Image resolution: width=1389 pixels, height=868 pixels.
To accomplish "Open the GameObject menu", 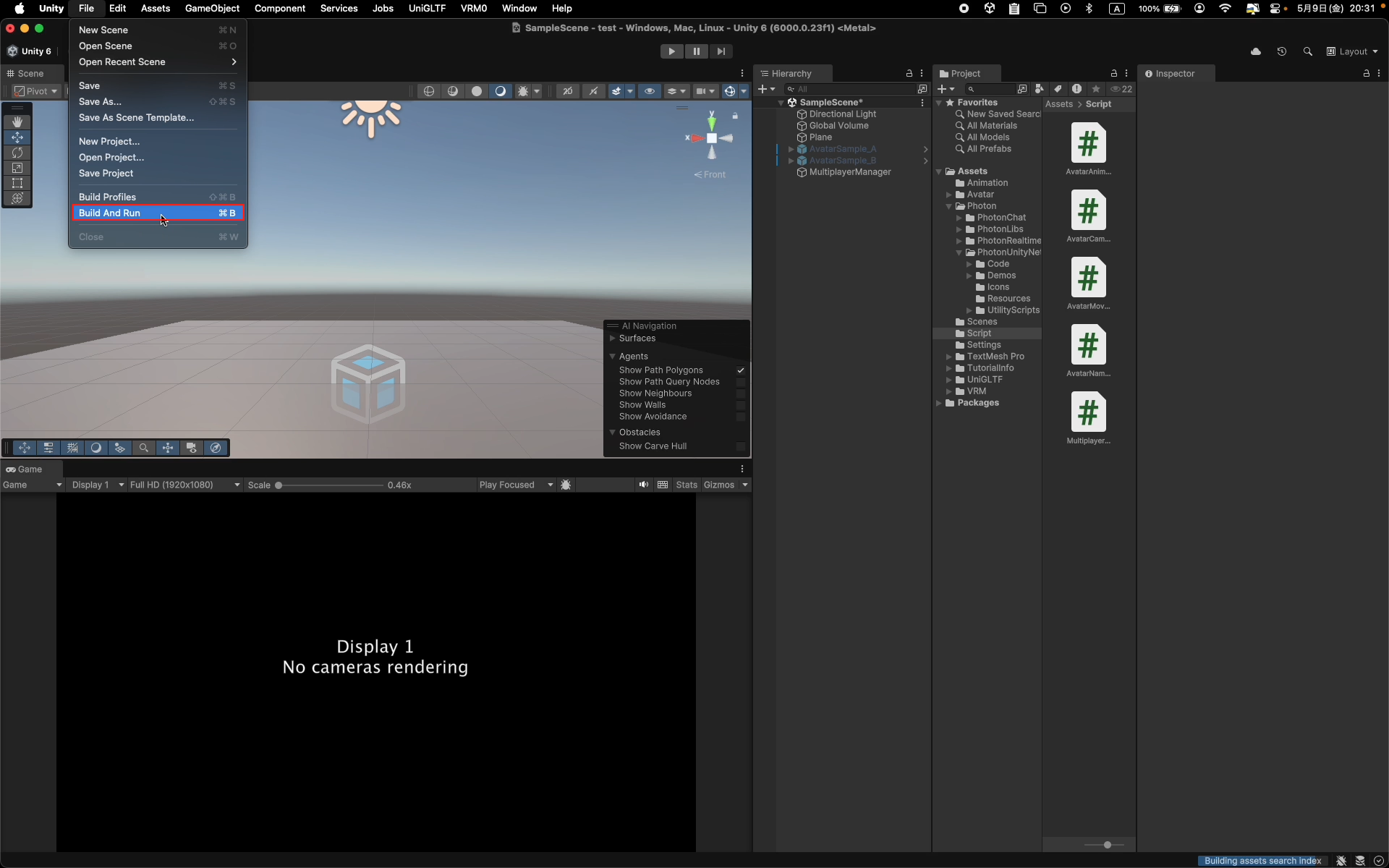I will click(x=212, y=9).
